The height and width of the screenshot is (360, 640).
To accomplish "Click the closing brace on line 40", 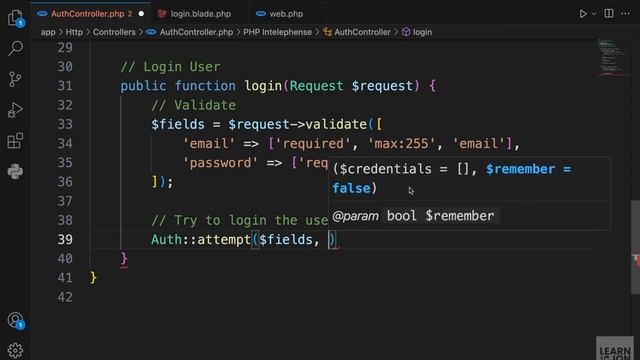I will click(124, 259).
